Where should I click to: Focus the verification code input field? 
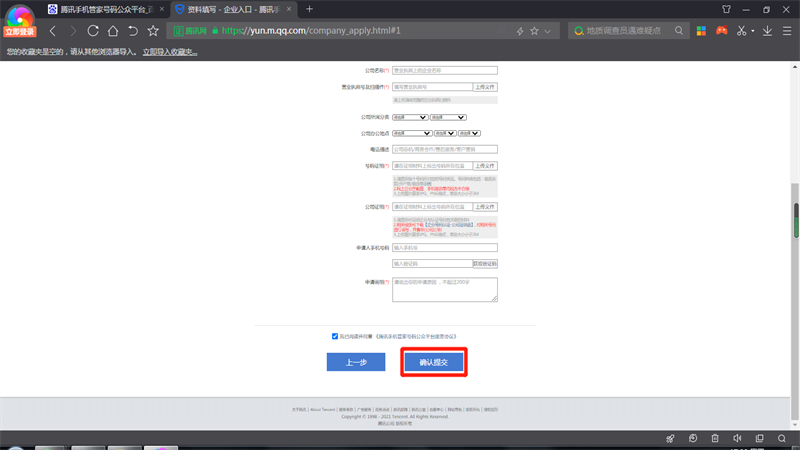click(432, 264)
